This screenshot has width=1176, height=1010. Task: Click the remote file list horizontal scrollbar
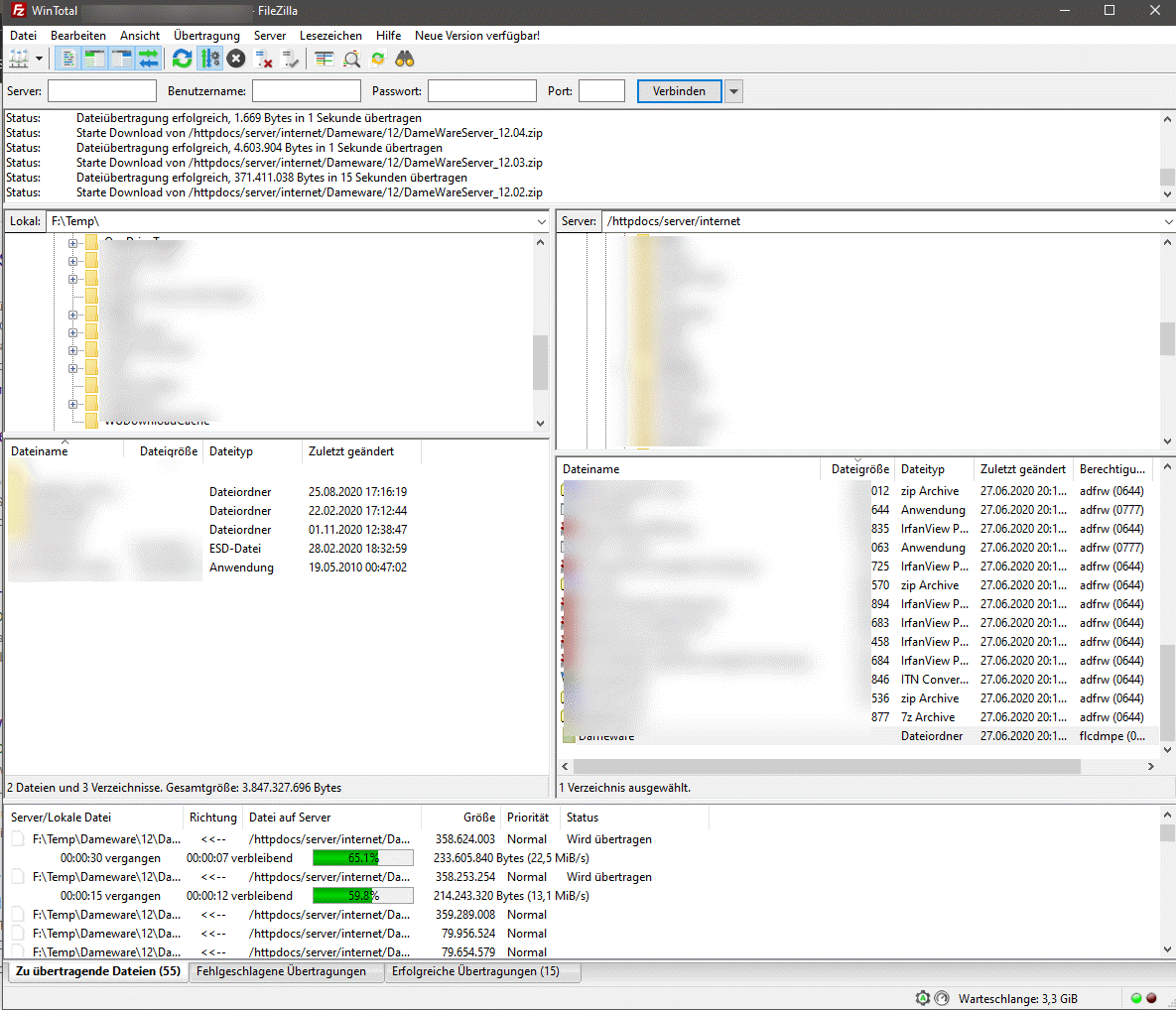tap(826, 767)
